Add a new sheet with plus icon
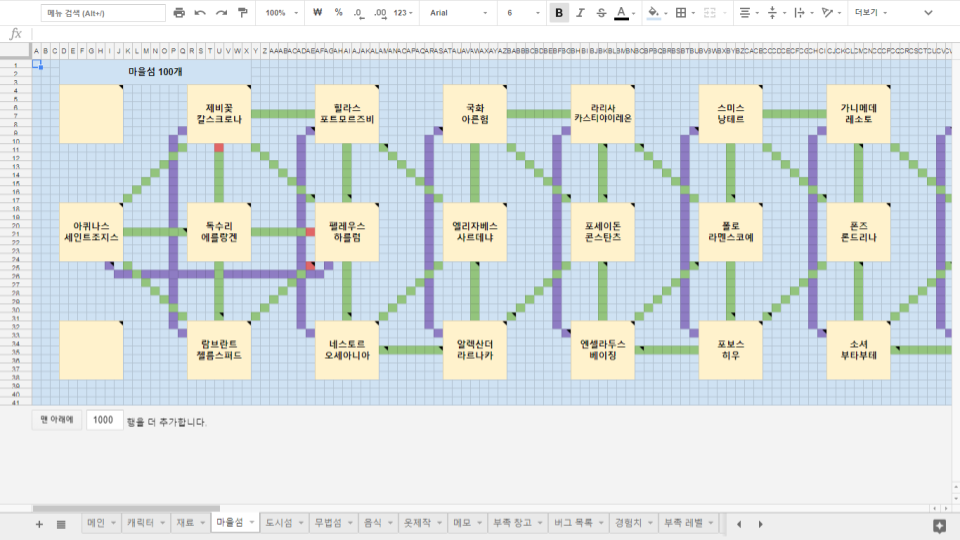The height and width of the screenshot is (540, 960). click(39, 524)
